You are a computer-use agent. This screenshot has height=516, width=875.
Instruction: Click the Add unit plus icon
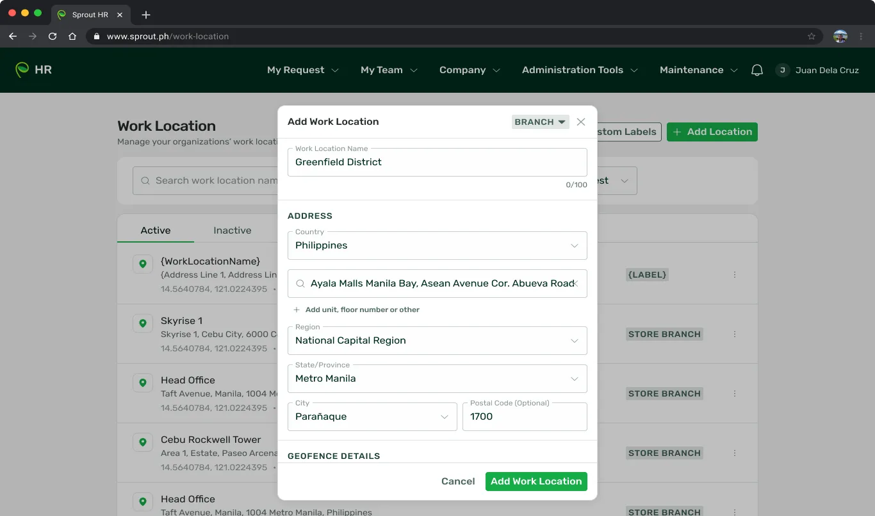(296, 310)
